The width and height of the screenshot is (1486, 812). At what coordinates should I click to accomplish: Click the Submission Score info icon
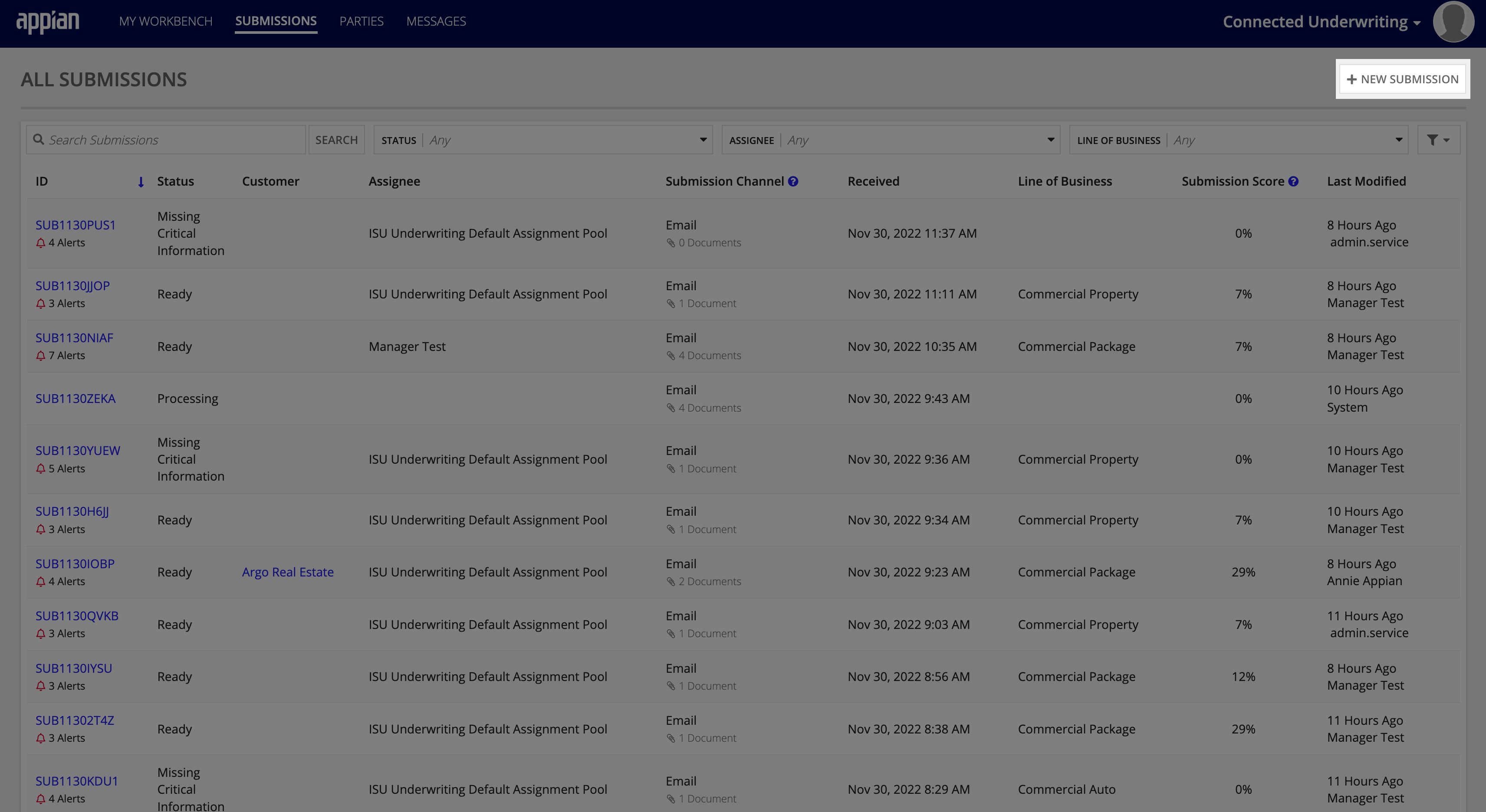1292,181
